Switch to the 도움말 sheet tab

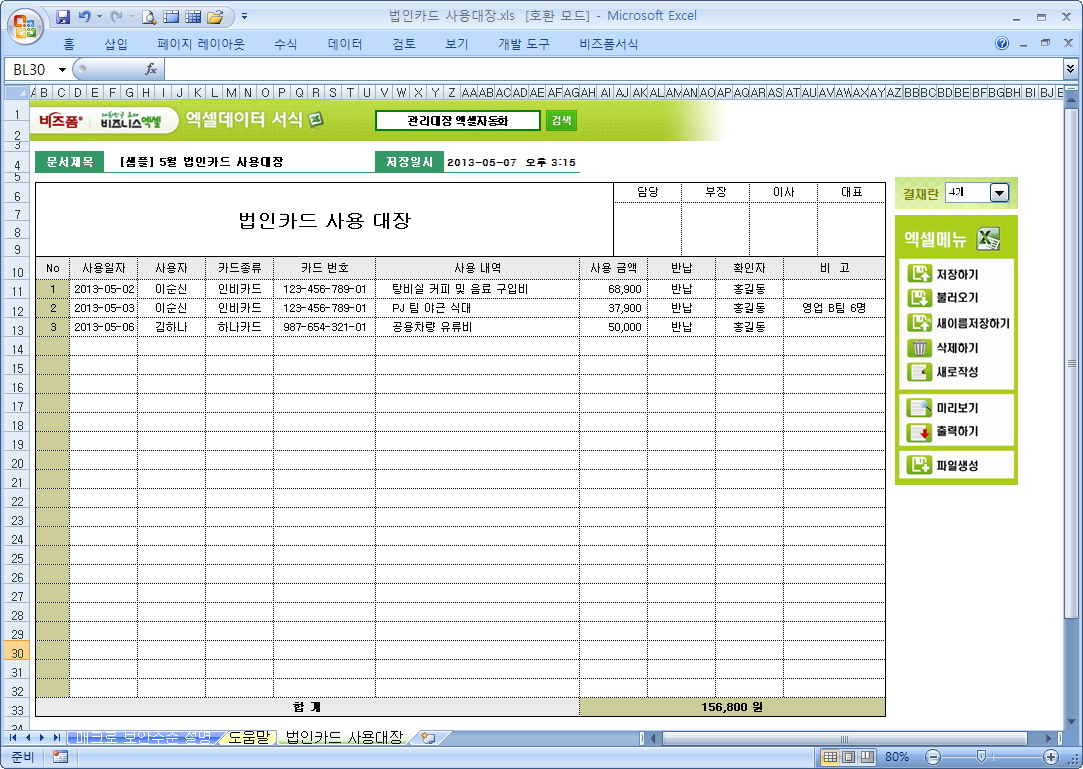248,738
